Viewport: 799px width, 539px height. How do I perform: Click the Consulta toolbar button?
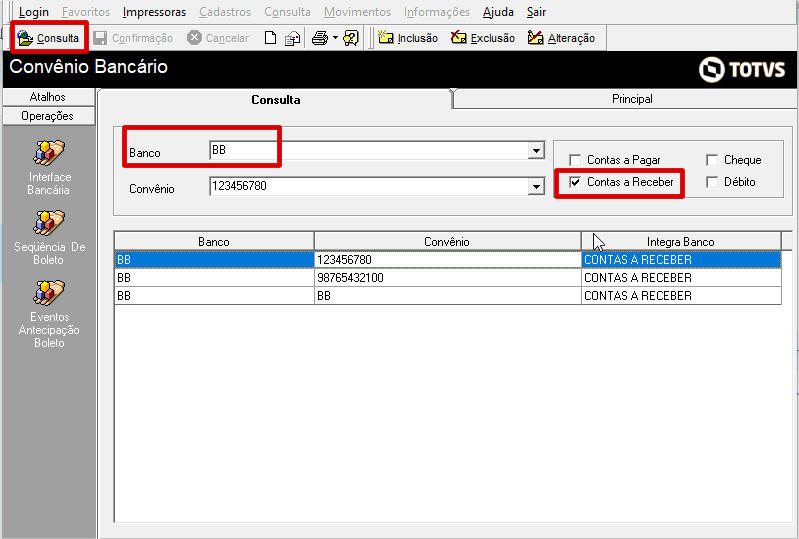pos(48,38)
